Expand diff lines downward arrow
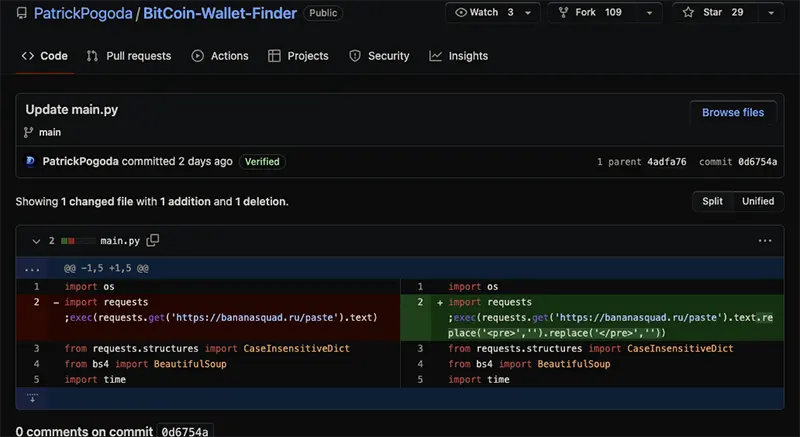 point(32,398)
